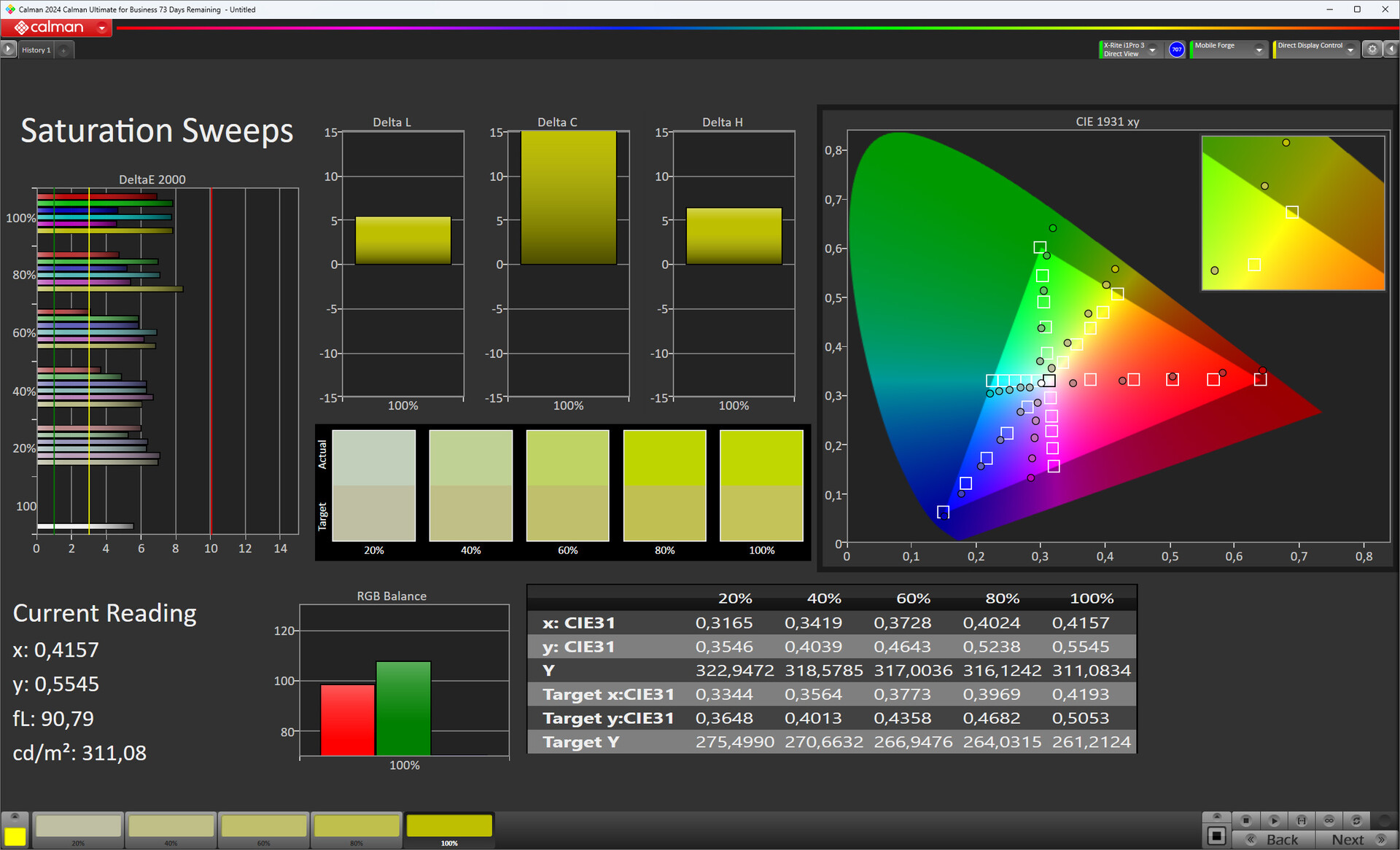Click the play read-series icon
Viewport: 1400px width, 850px height.
coord(1274,820)
